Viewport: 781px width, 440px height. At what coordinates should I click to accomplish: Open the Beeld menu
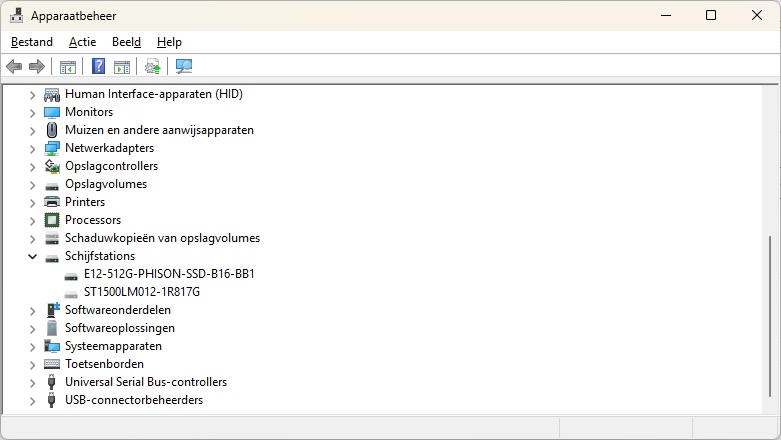tap(127, 42)
